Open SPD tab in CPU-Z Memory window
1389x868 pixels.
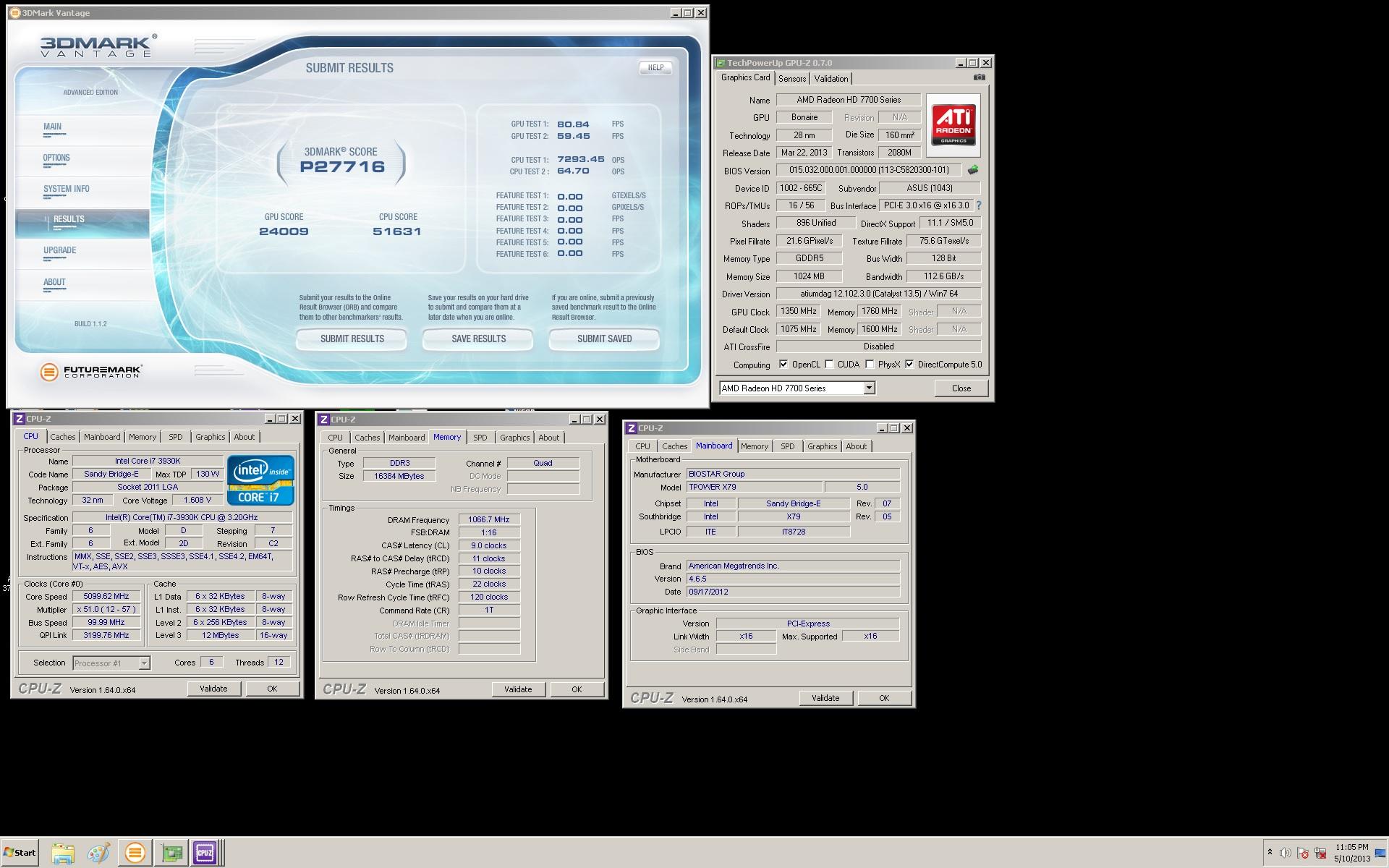[x=480, y=438]
